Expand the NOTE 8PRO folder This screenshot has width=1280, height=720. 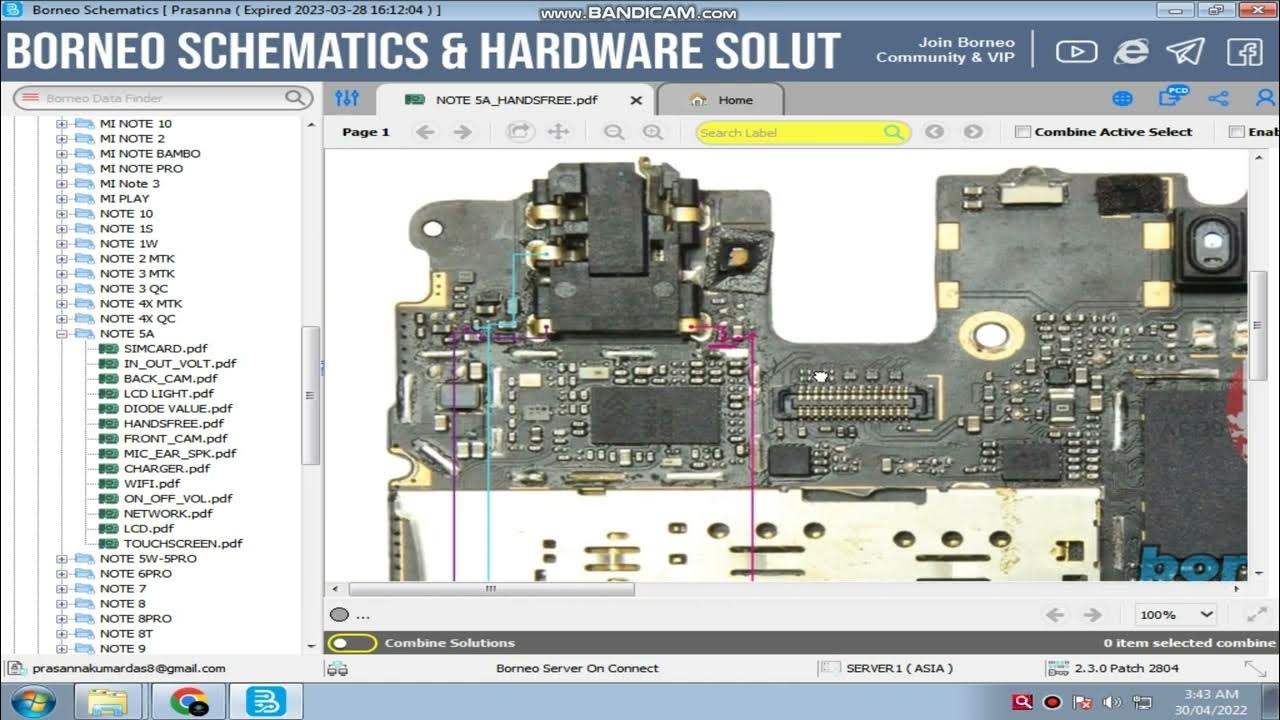(x=62, y=619)
